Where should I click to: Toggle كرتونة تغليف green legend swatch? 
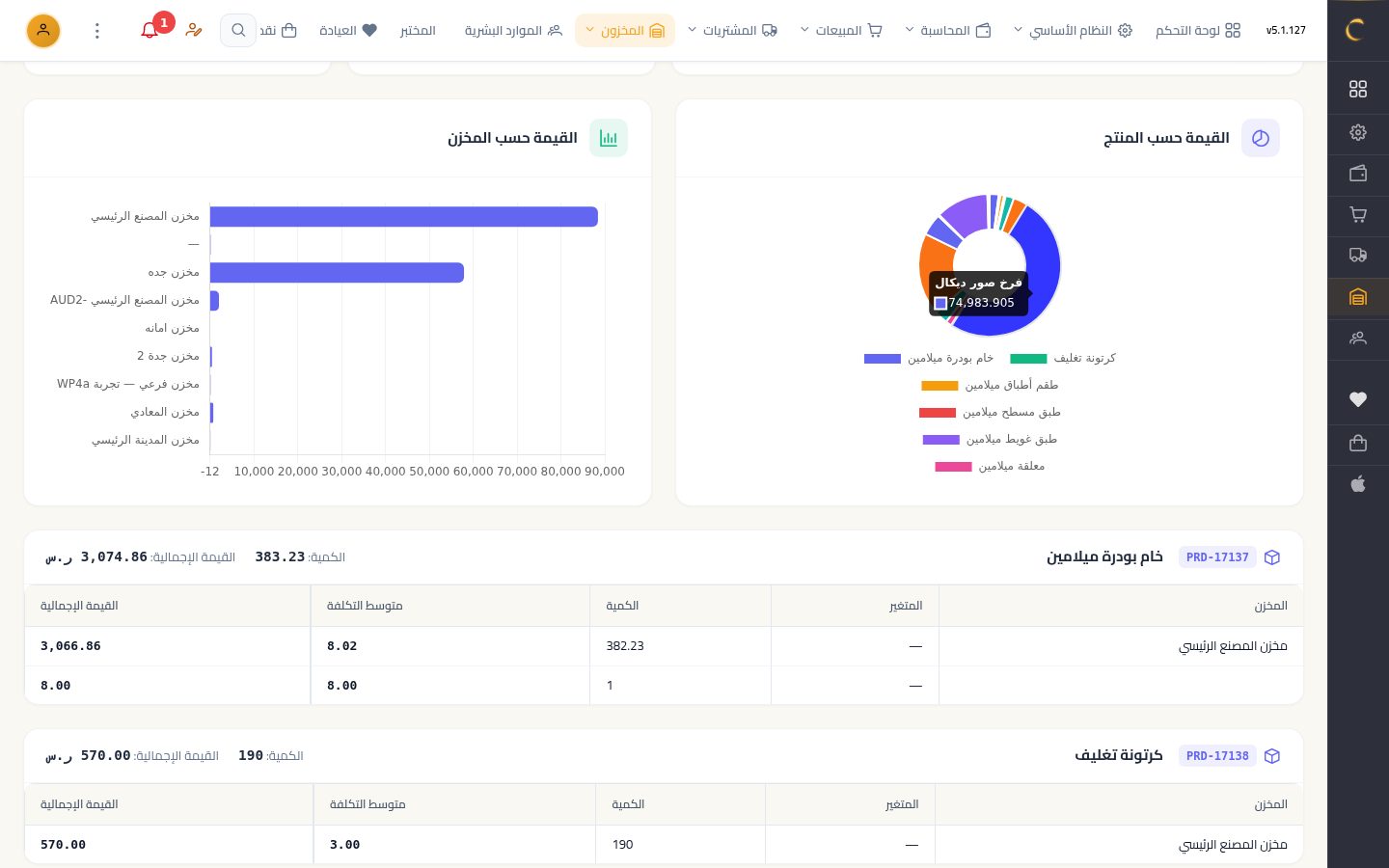[x=1028, y=358]
